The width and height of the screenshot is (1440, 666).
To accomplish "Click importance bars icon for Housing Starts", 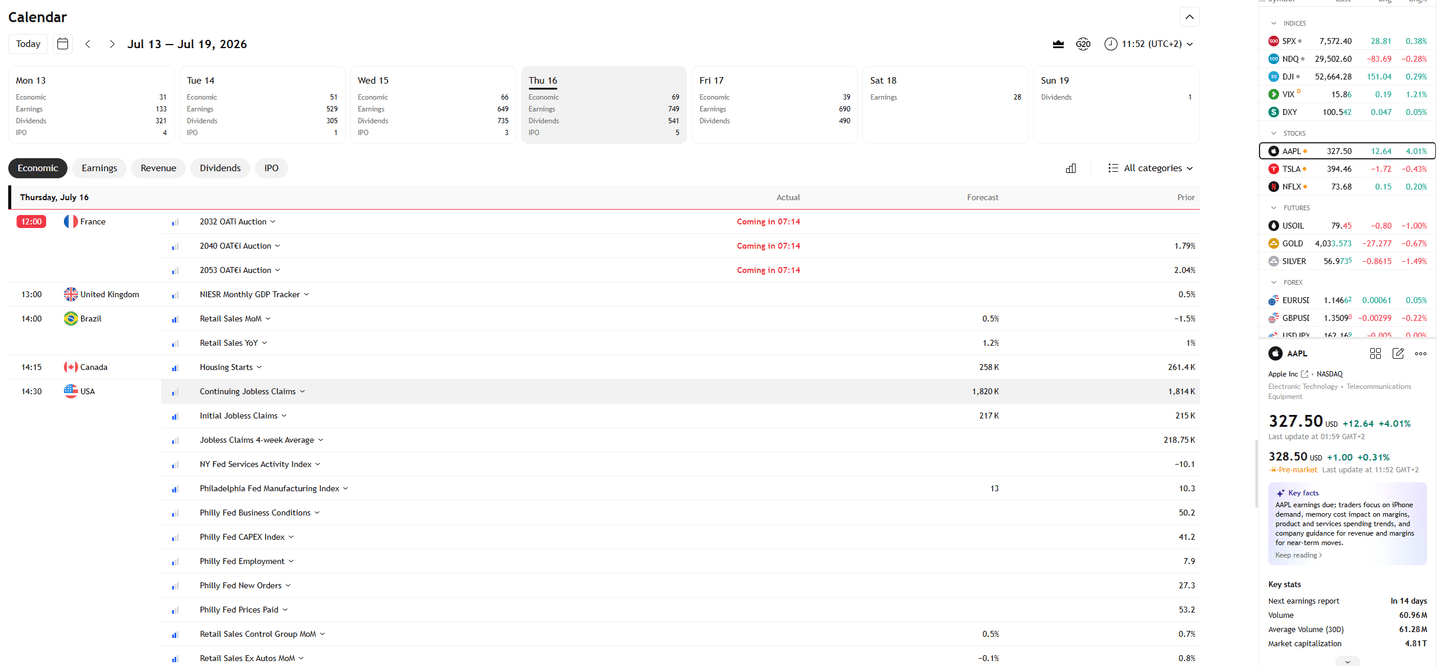I will point(175,368).
